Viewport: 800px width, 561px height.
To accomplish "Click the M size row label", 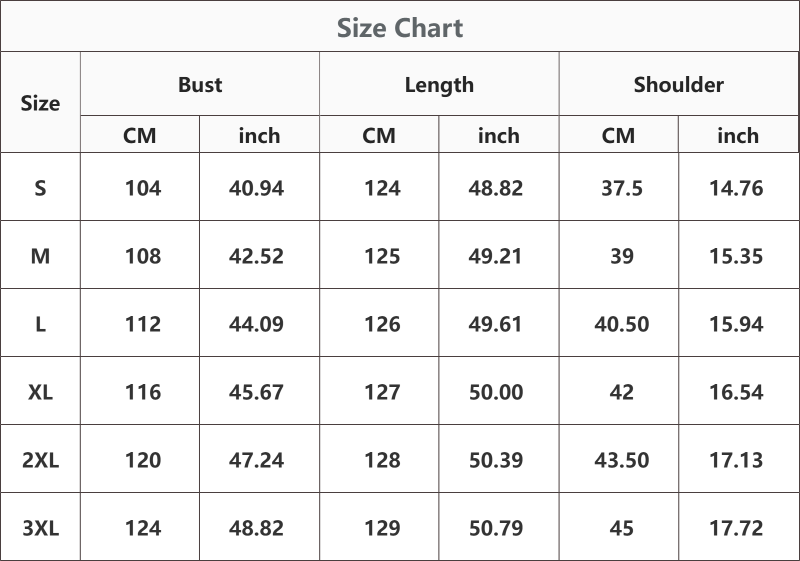I will click(x=40, y=256).
